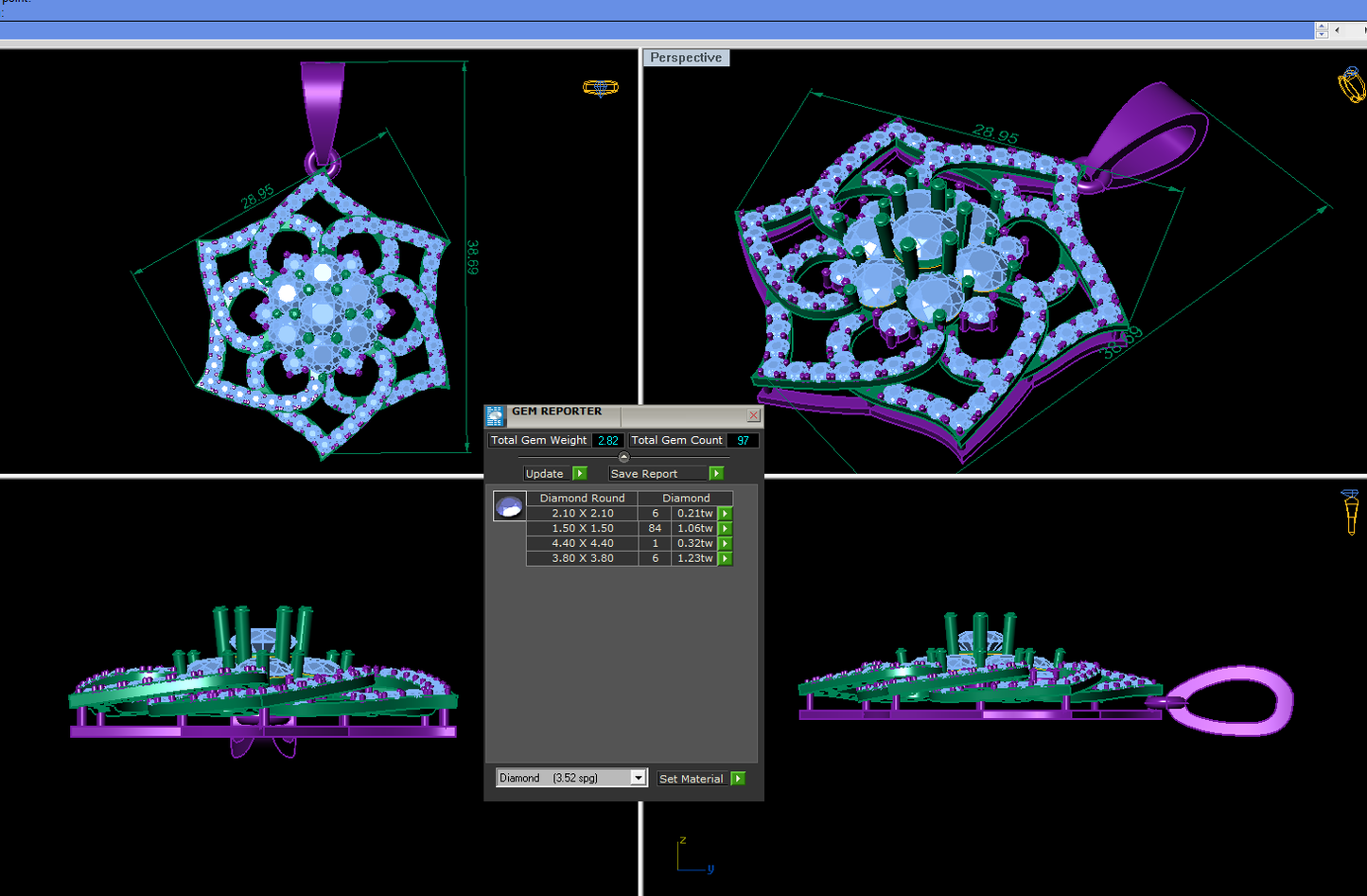Click the 28.95 dimension in top-left viewport

(257, 196)
